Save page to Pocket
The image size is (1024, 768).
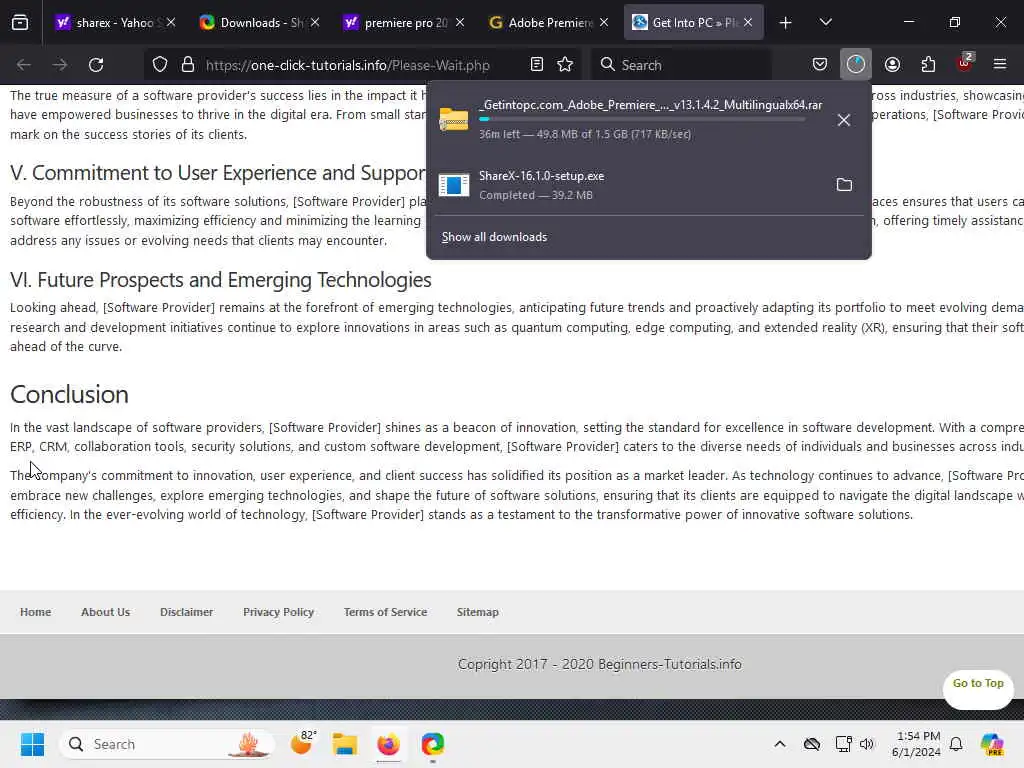[x=820, y=65]
